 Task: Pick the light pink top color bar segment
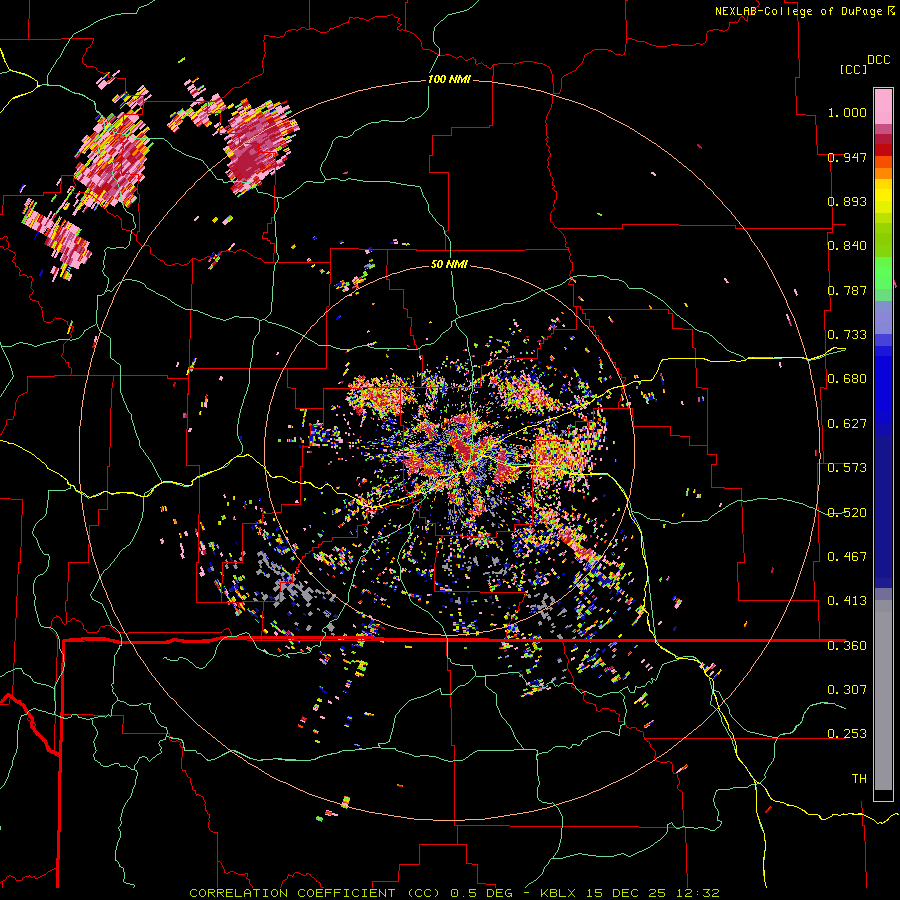(x=883, y=106)
